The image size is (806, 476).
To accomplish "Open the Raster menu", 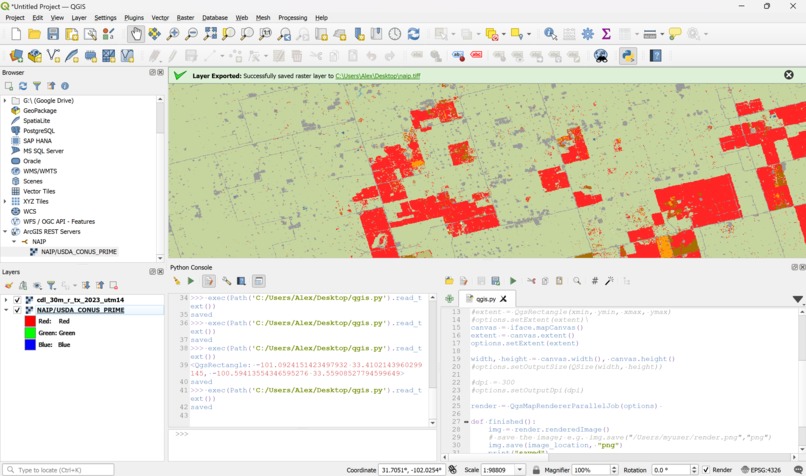I will point(186,17).
